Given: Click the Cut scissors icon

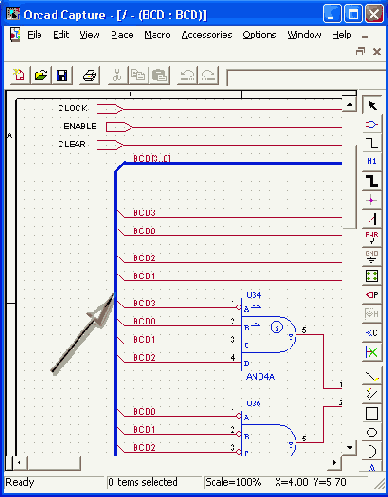Looking at the screenshot, I should [116, 75].
